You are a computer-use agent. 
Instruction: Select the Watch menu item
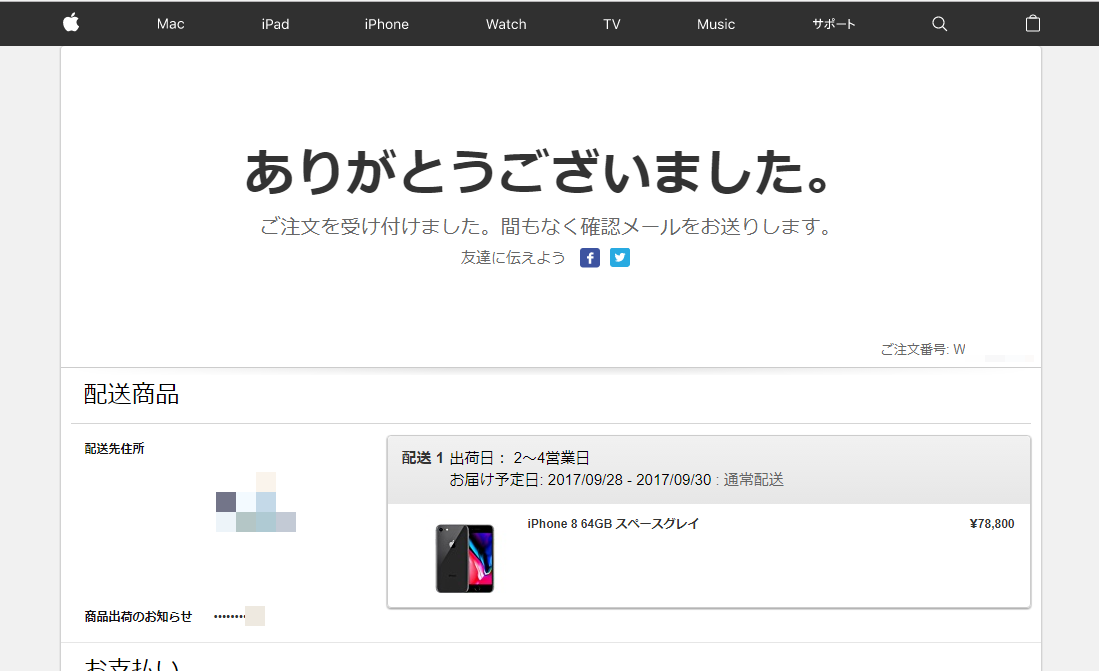[506, 24]
